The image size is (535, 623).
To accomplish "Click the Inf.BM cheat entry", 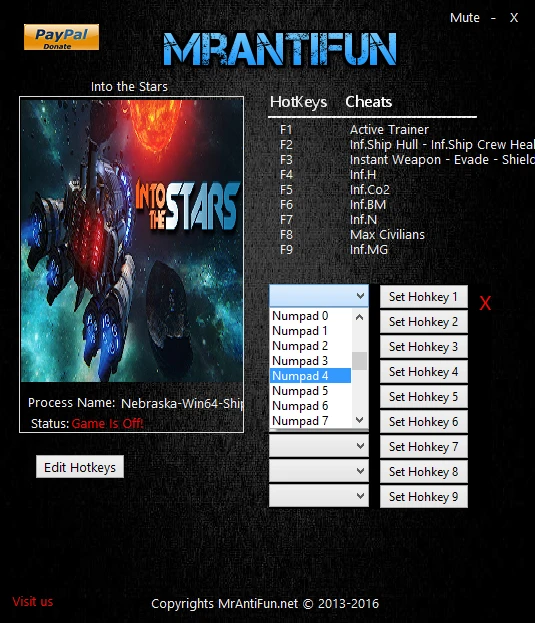I will [x=368, y=205].
